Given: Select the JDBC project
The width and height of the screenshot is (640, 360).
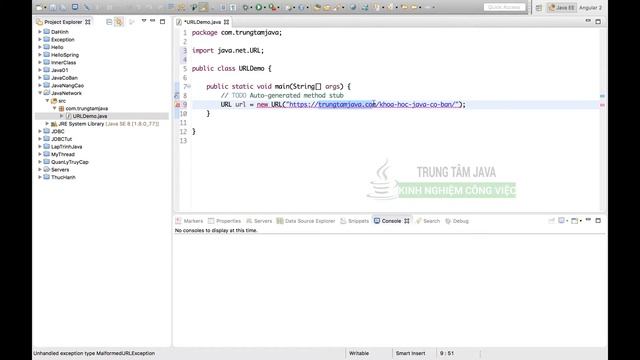Looking at the screenshot, I should (x=57, y=131).
